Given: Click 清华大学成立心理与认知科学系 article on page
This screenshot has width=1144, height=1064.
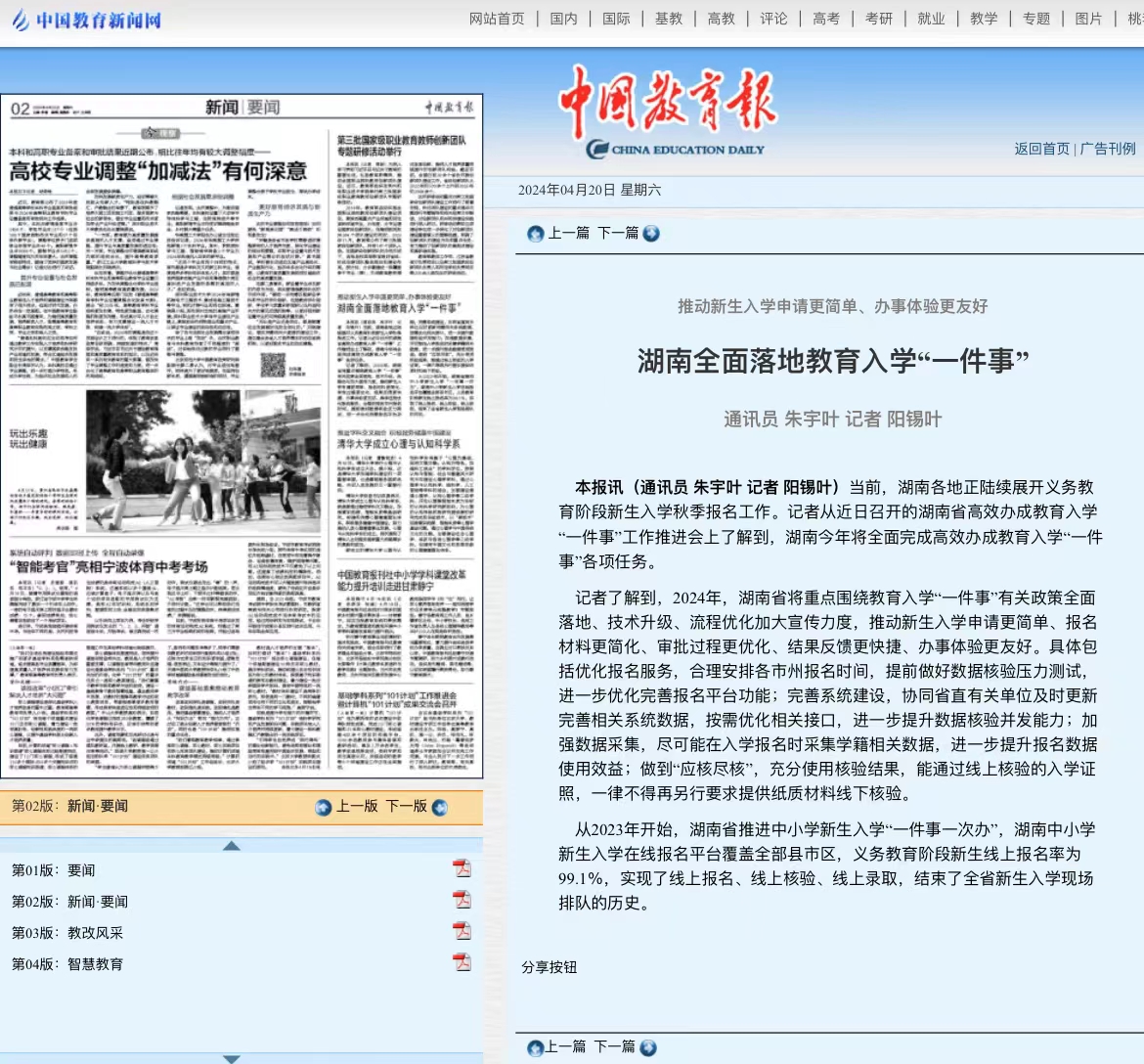Looking at the screenshot, I should 398,444.
